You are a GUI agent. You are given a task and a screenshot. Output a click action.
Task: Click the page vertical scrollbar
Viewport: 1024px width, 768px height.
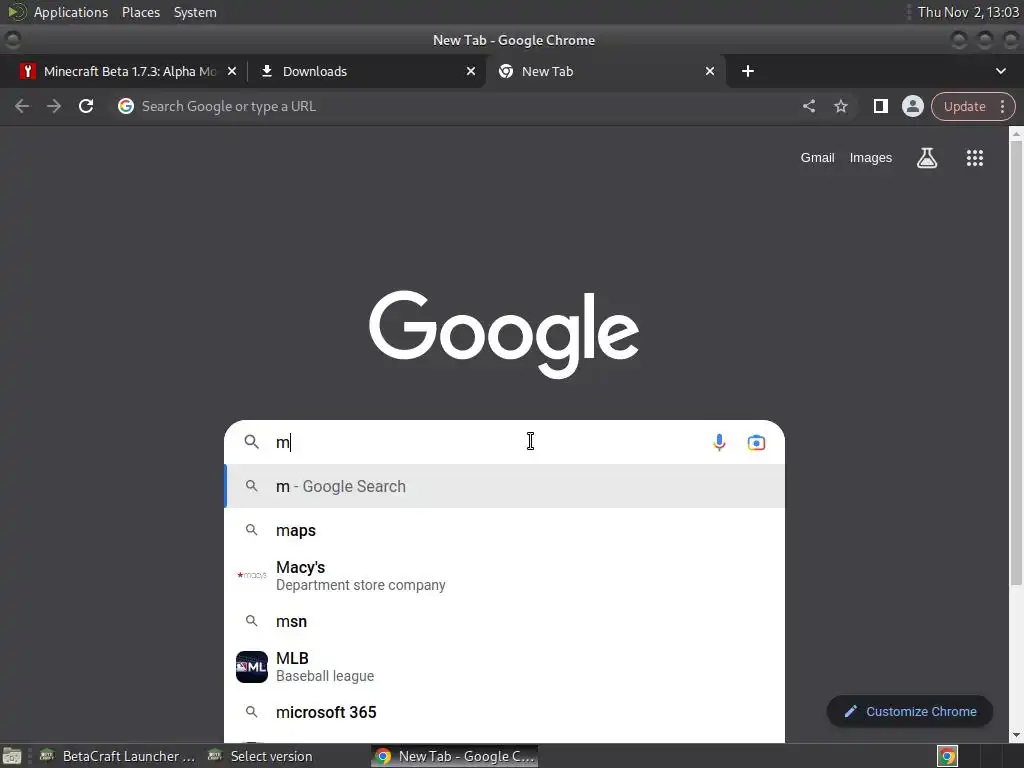1016,362
